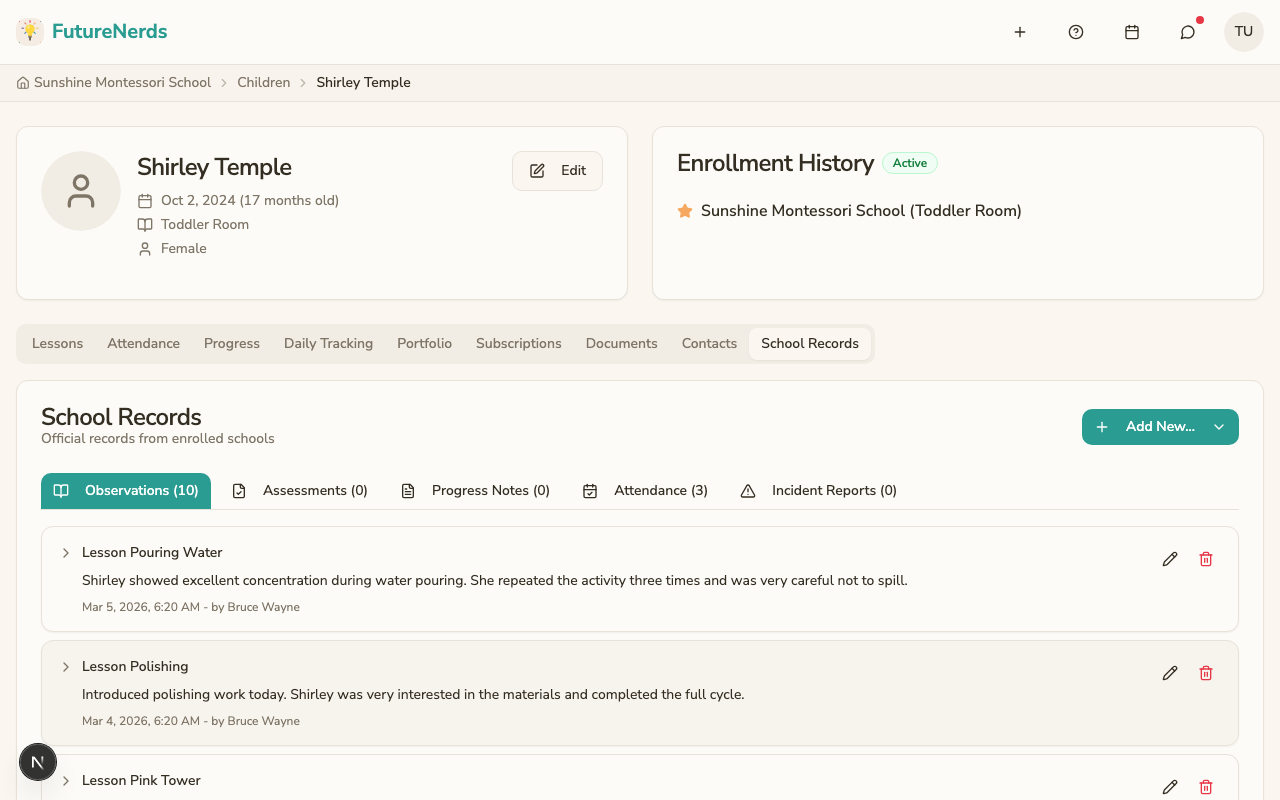Click the home icon in the breadcrumb
Screen dimensions: 1280x800
[x=22, y=82]
